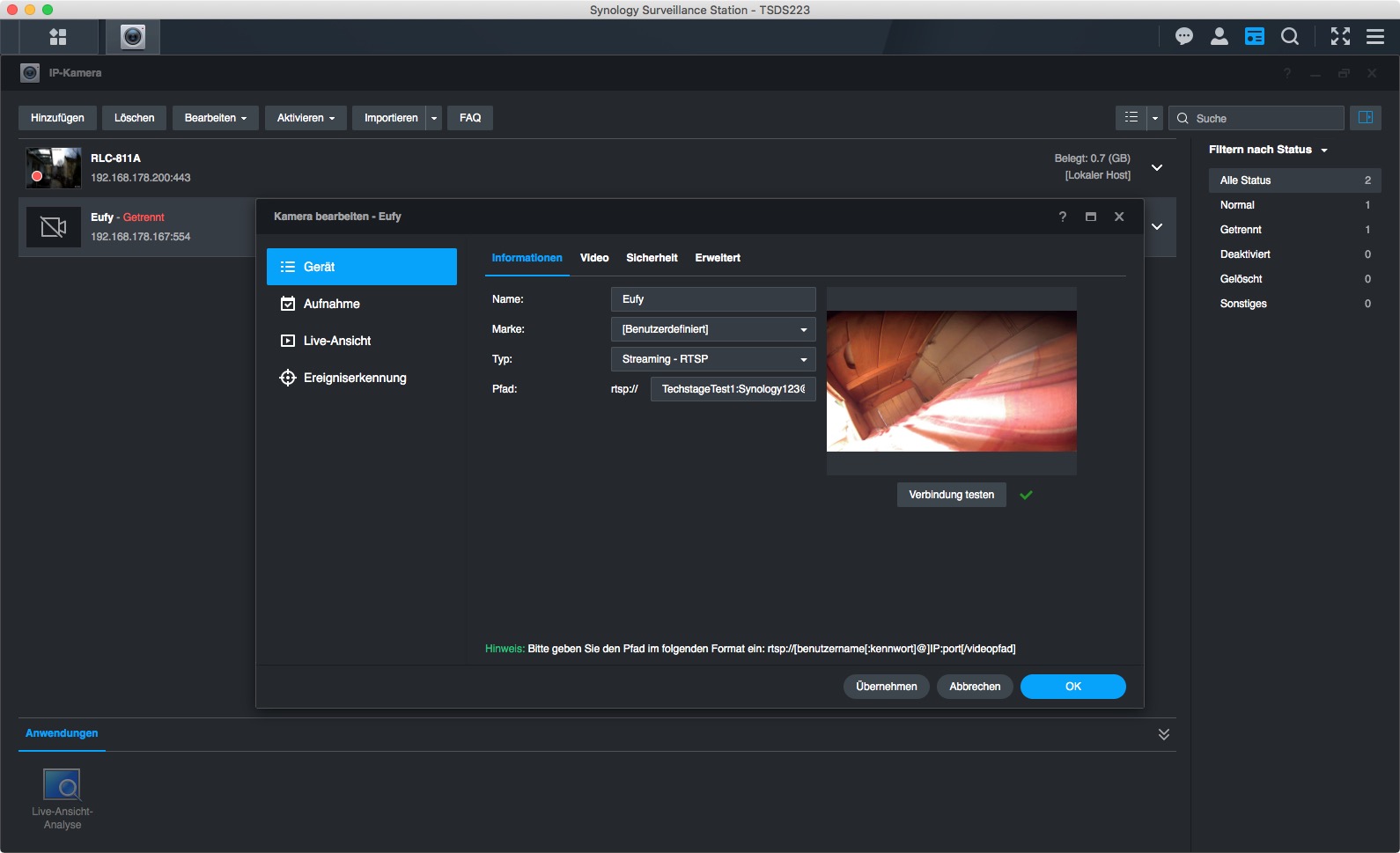Viewport: 1400px width, 853px height.
Task: Click the IP-Kamera app icon in taskbar
Action: (133, 36)
